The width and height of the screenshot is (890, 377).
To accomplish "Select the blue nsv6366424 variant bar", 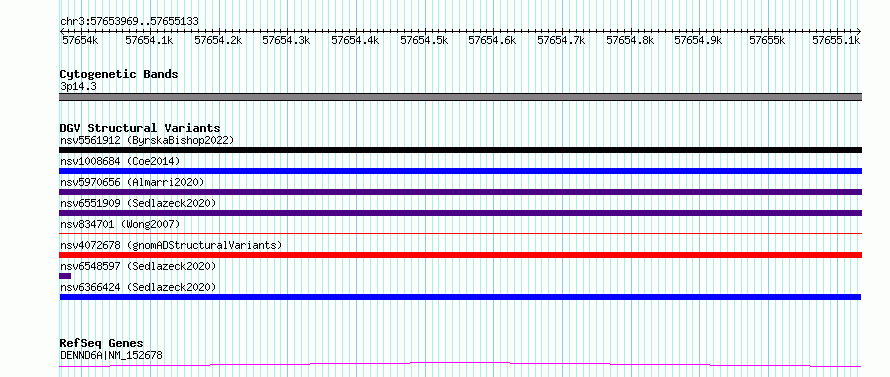I will [460, 297].
